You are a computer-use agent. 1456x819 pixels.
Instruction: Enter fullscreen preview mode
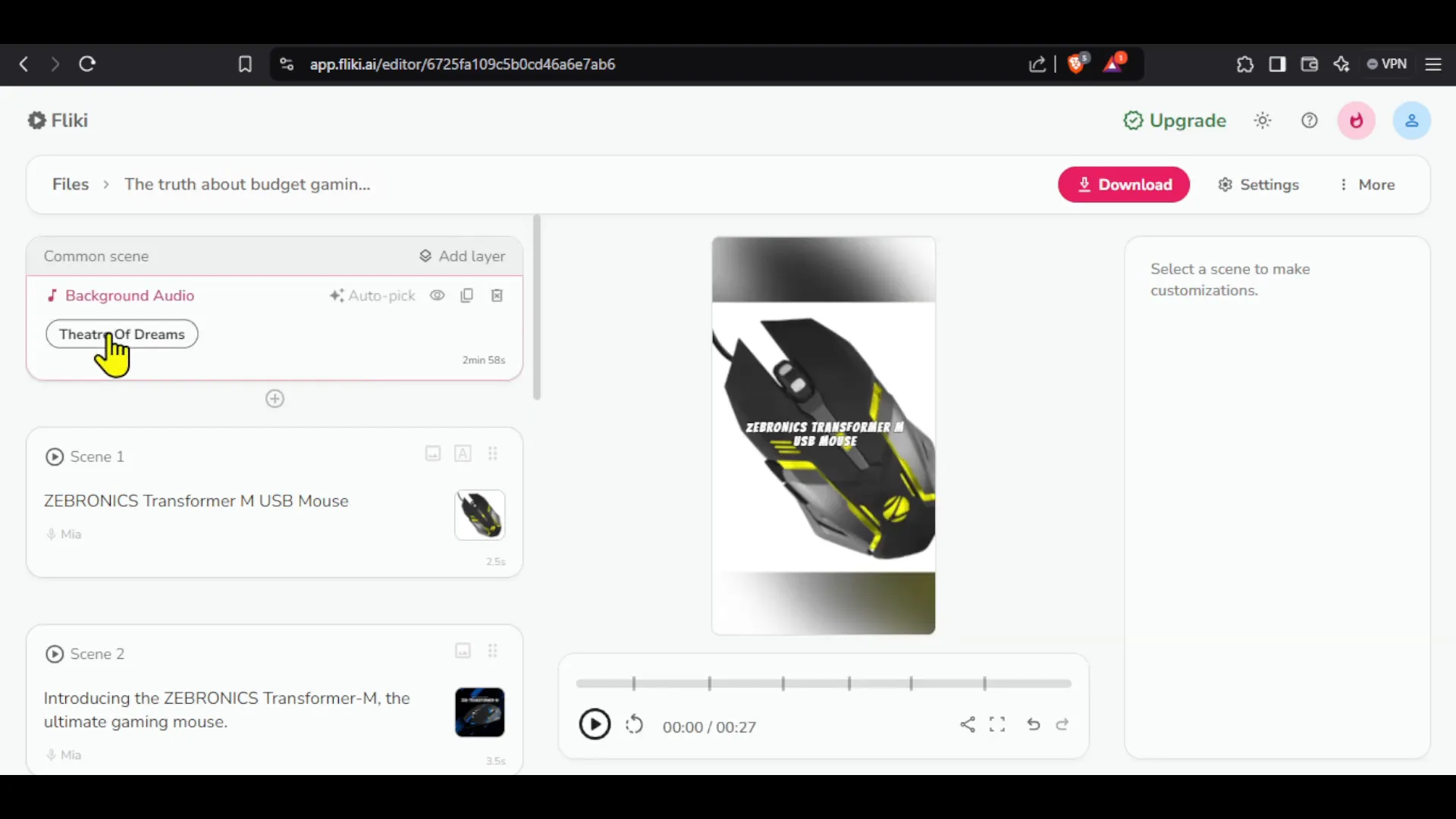coord(997,724)
